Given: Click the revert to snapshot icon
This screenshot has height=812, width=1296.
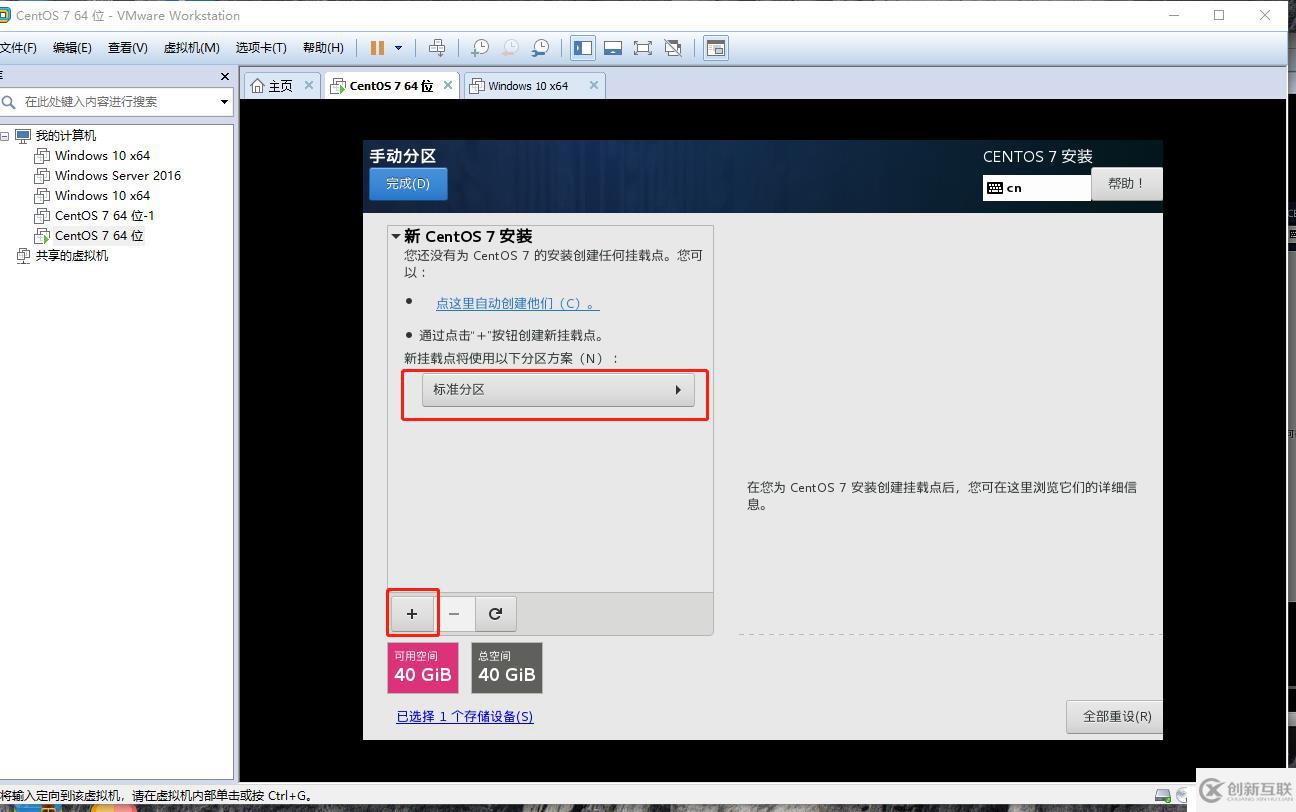Looking at the screenshot, I should point(510,48).
